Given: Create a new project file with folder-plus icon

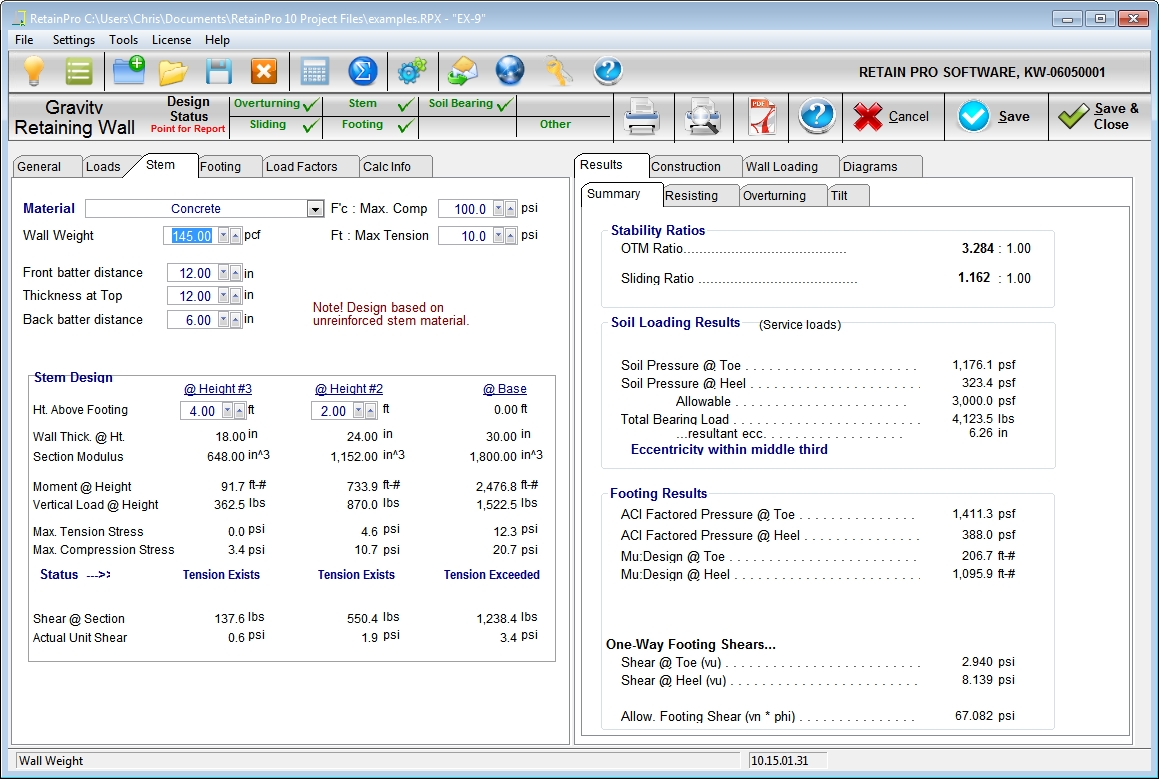Looking at the screenshot, I should click(x=128, y=71).
